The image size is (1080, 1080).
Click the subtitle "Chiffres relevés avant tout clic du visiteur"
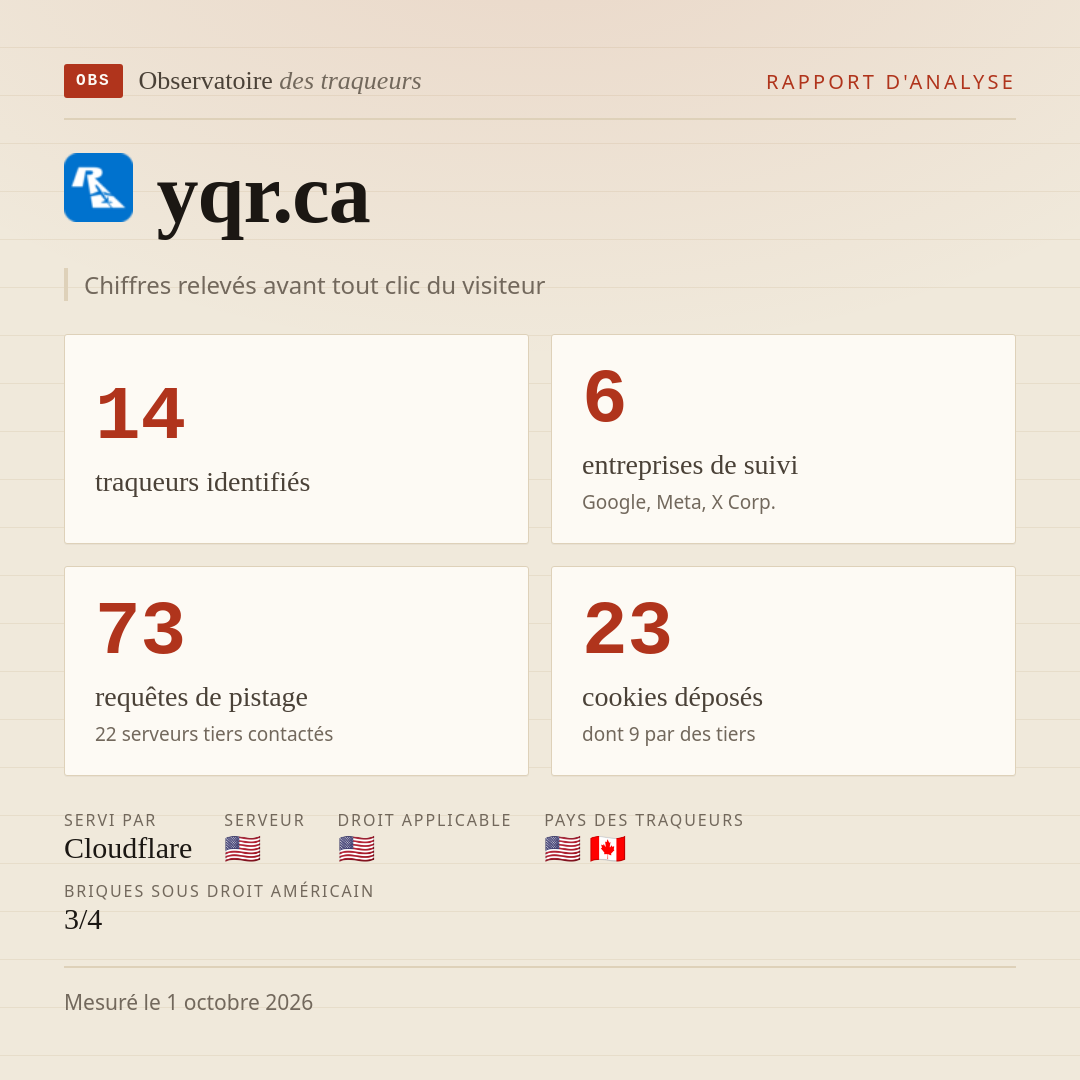[314, 285]
